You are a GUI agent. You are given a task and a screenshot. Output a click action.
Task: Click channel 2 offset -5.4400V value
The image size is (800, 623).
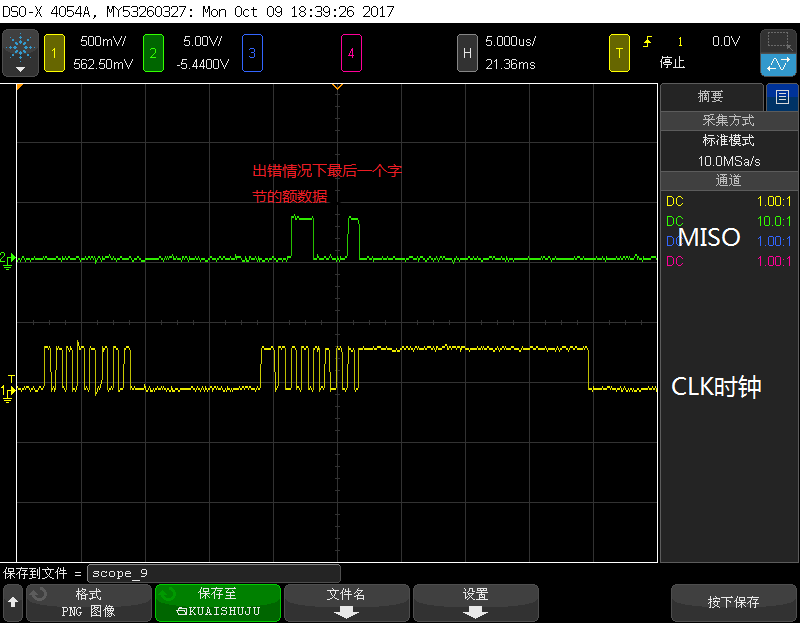[203, 64]
